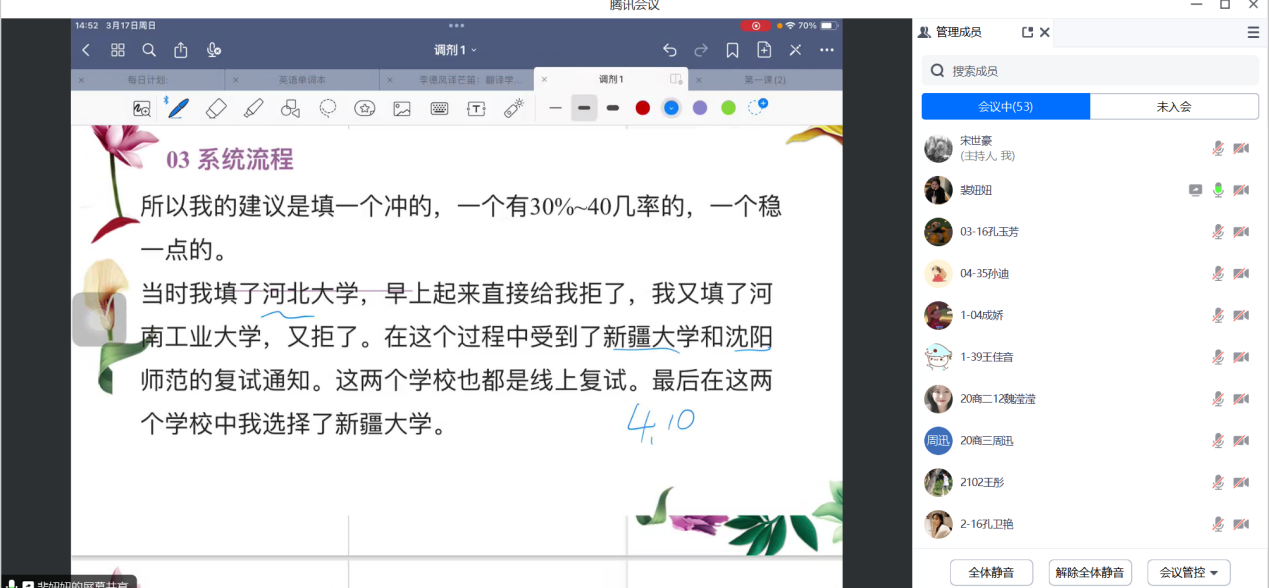Toggle microphone for 宋世豪
The height and width of the screenshot is (588, 1269).
click(x=1218, y=148)
